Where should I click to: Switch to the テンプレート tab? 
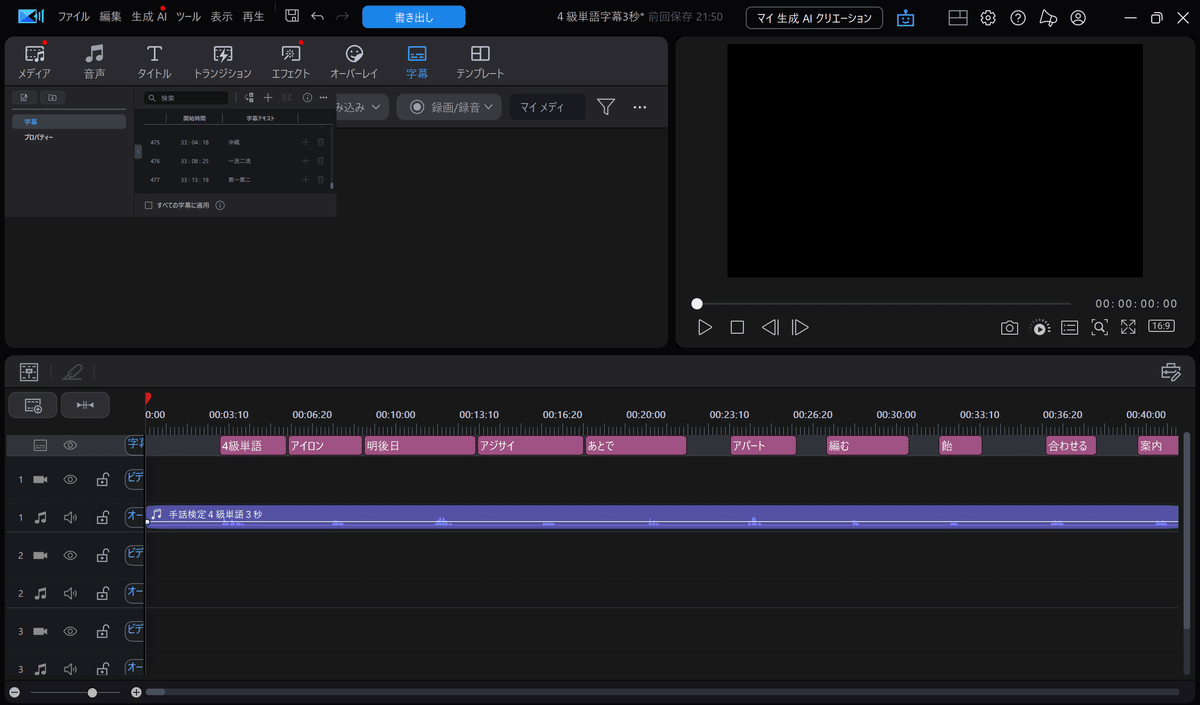480,62
